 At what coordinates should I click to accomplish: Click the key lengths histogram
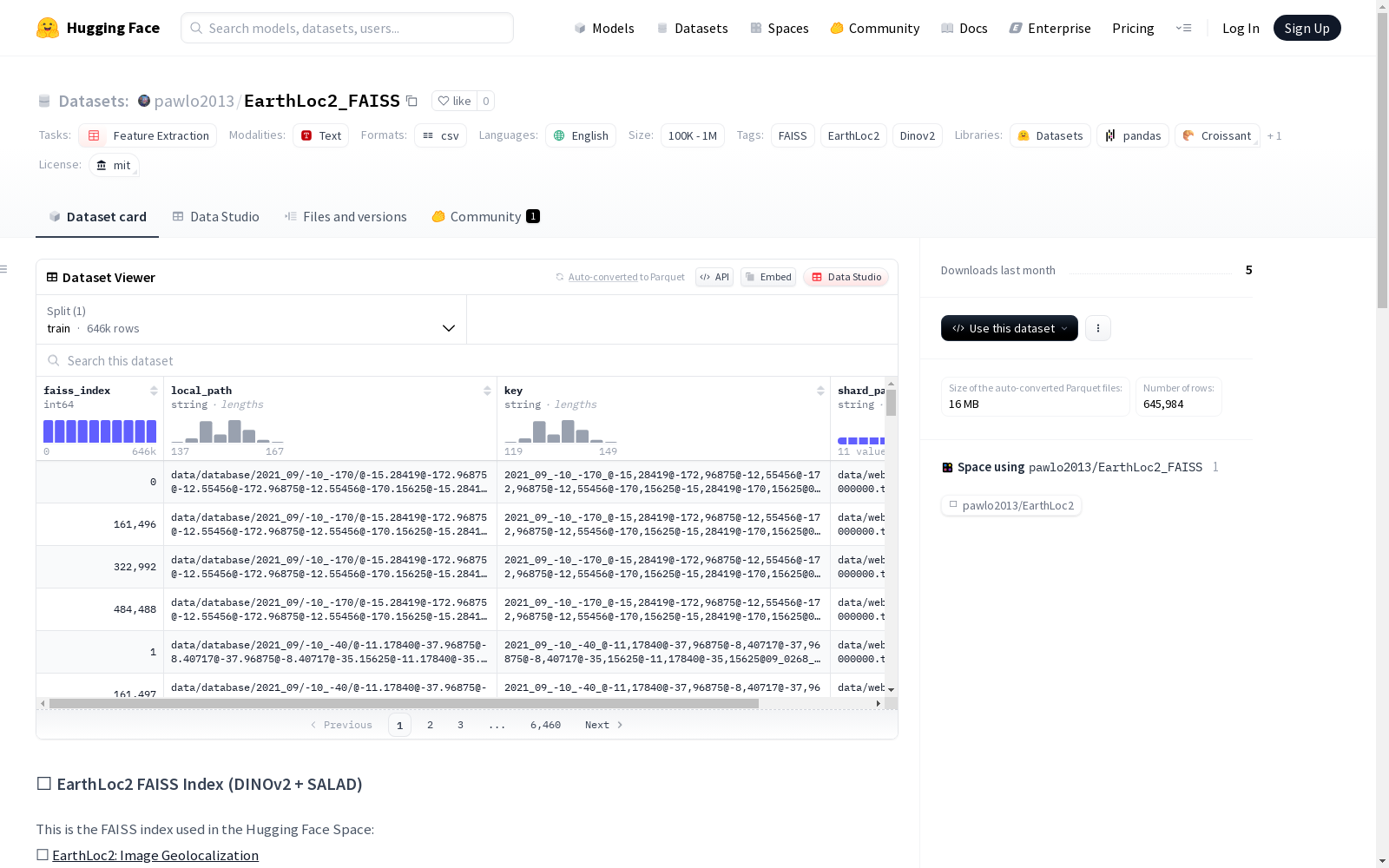pyautogui.click(x=561, y=431)
